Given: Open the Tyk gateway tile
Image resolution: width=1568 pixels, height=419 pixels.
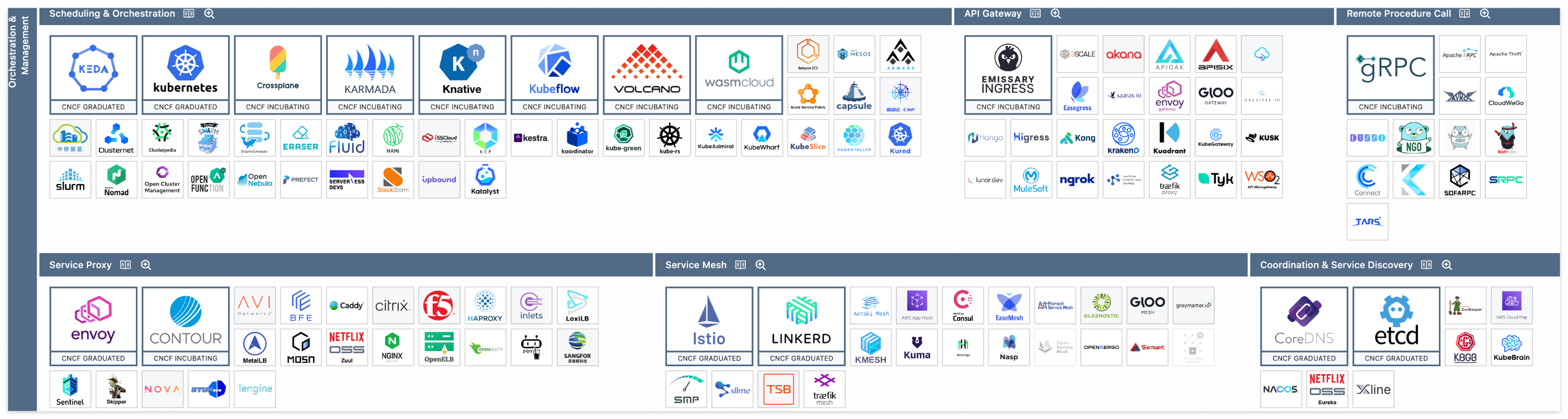Looking at the screenshot, I should (x=1216, y=180).
